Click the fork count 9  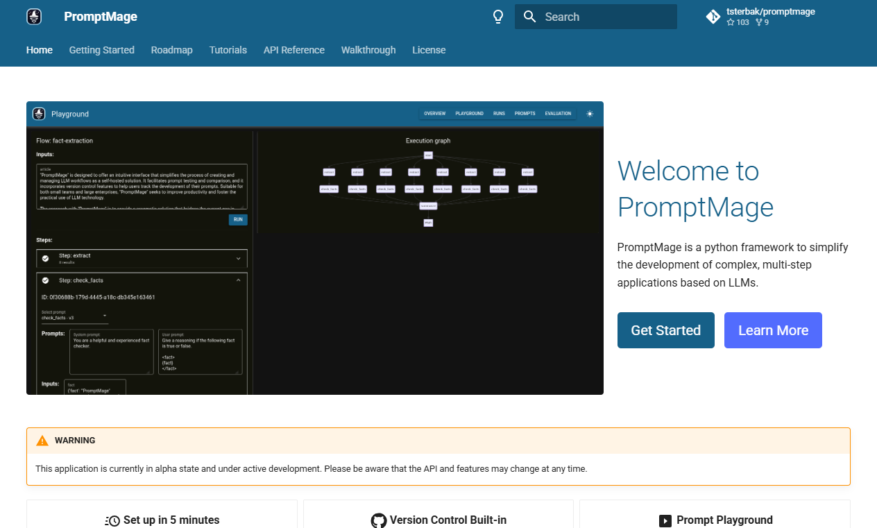[762, 22]
